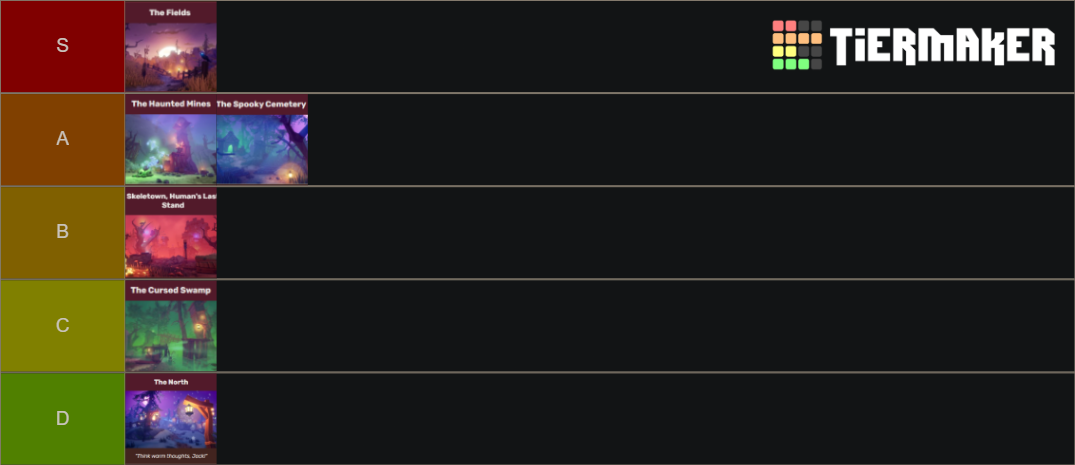Click The Spooky Cemetery title banner

coord(262,103)
